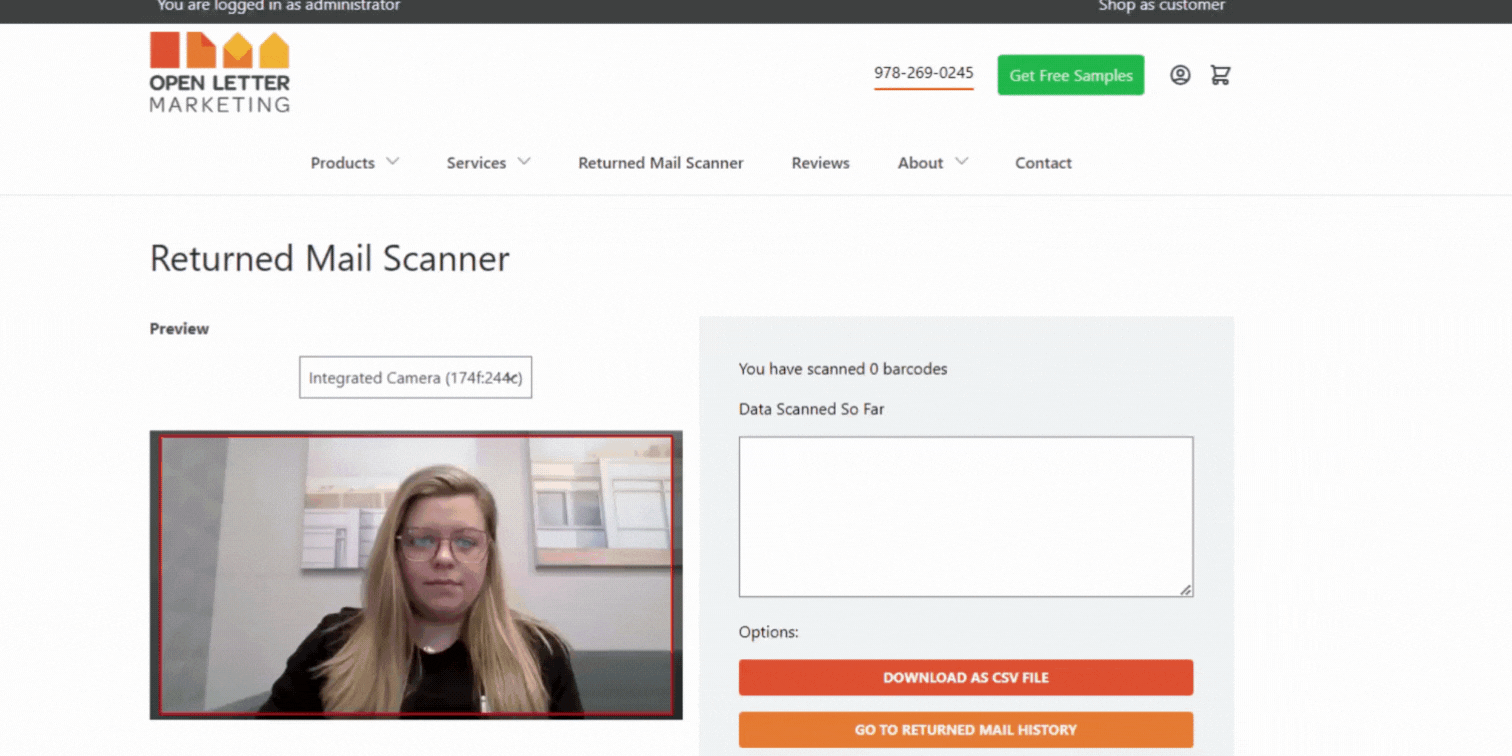Expand the About menu chevron
The image size is (1512, 756).
[x=961, y=162]
